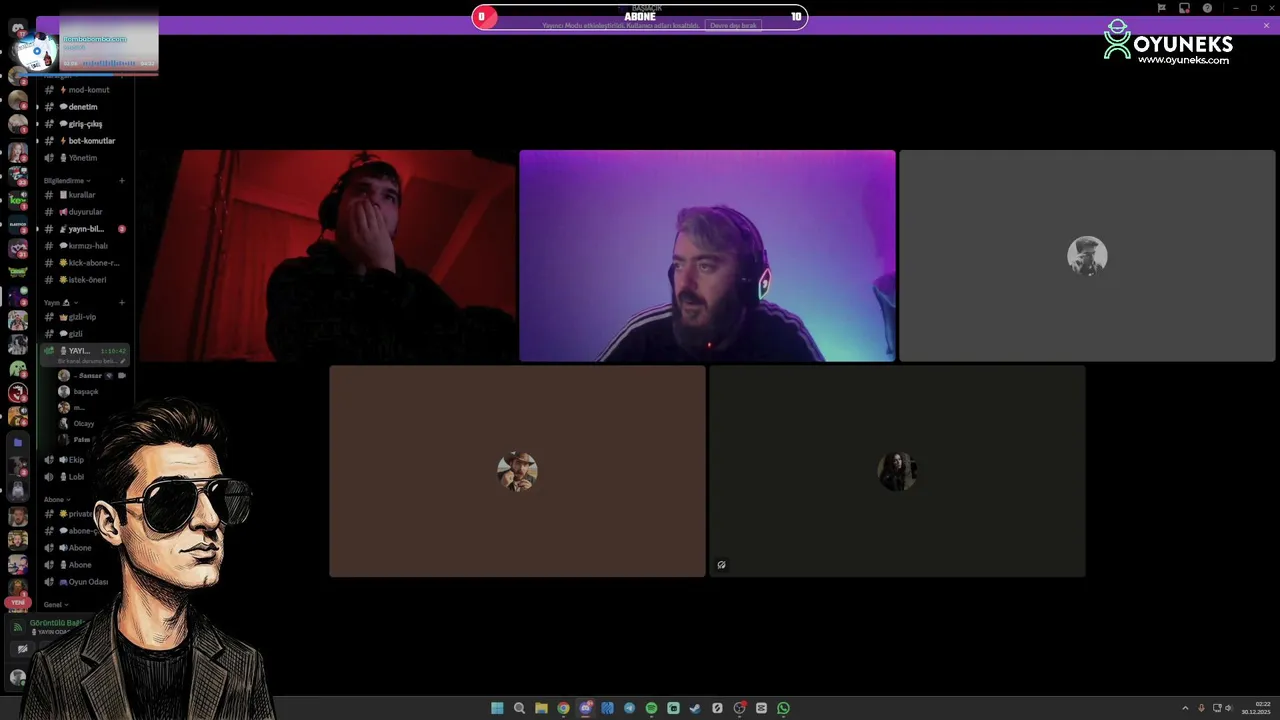Image resolution: width=1280 pixels, height=720 pixels.
Task: Open Google Chrome from the taskbar
Action: click(x=563, y=708)
